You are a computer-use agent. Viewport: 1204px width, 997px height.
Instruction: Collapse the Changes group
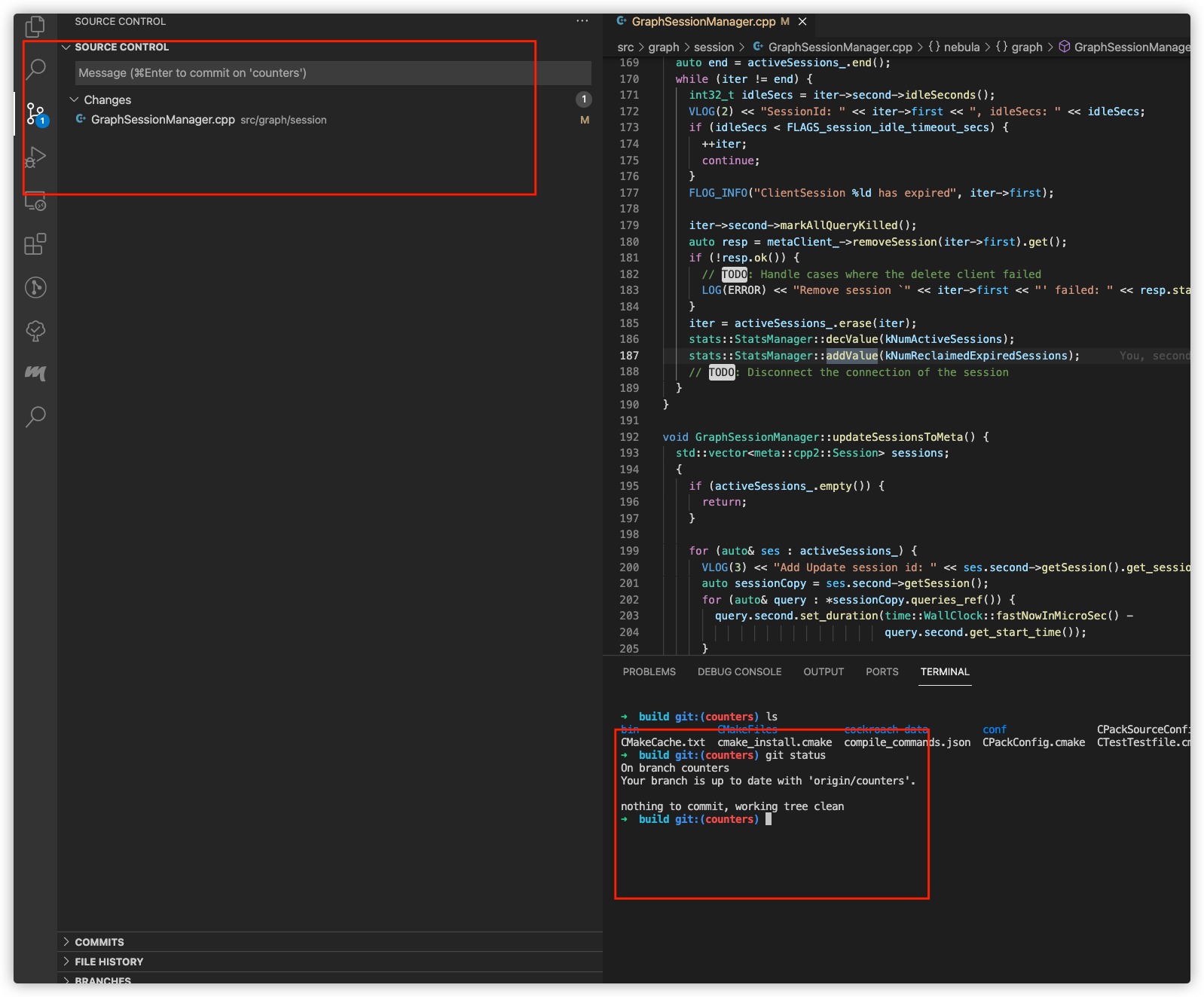point(101,99)
